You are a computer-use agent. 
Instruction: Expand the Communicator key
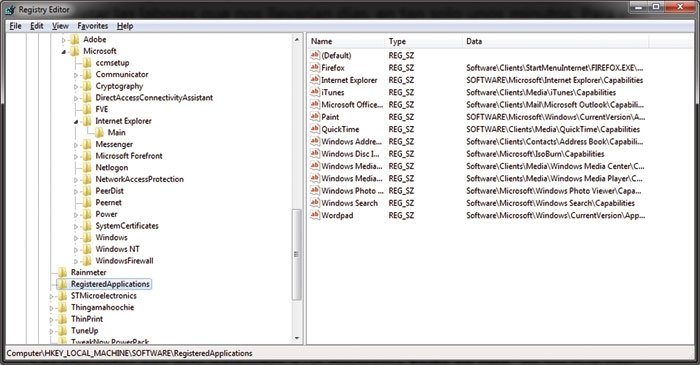76,75
